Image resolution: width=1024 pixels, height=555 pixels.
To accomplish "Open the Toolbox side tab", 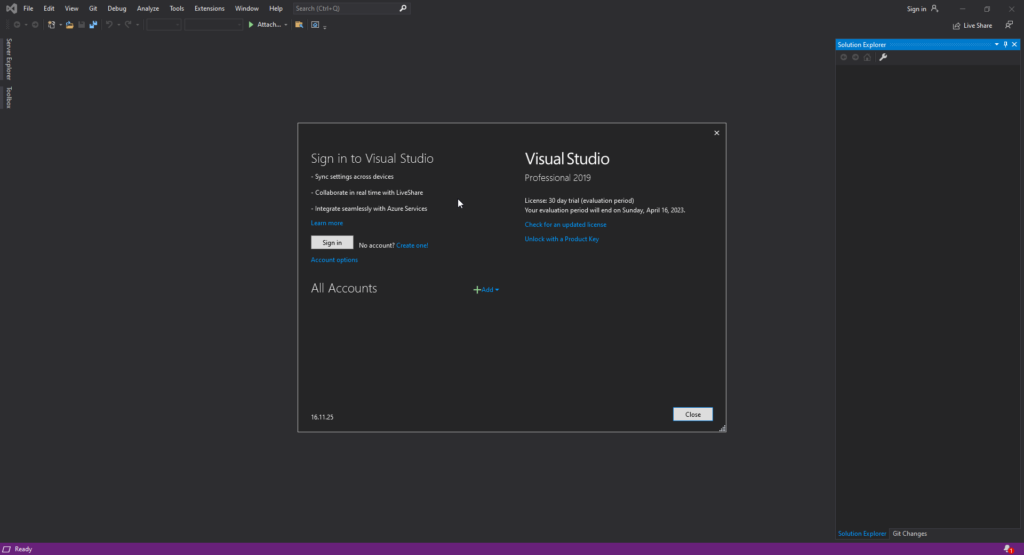I will click(8, 97).
